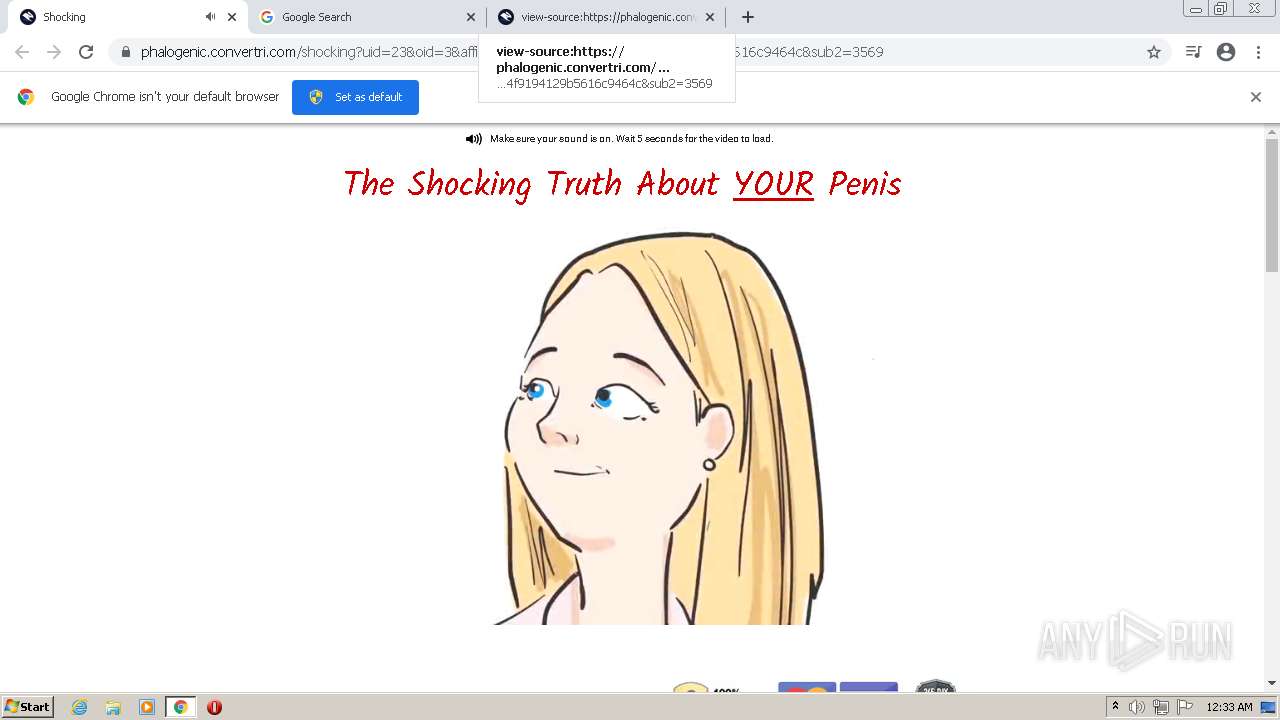The image size is (1280, 720).
Task: Open File Explorer from taskbar
Action: coord(113,707)
